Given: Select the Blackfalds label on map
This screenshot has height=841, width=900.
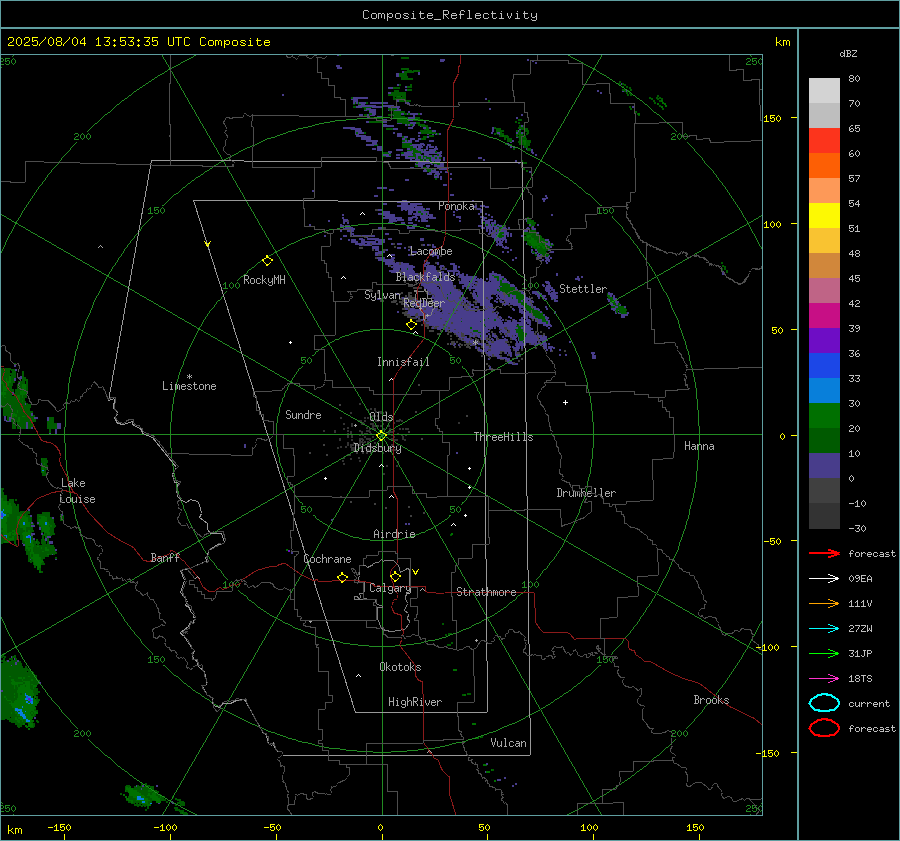Looking at the screenshot, I should [x=425, y=277].
